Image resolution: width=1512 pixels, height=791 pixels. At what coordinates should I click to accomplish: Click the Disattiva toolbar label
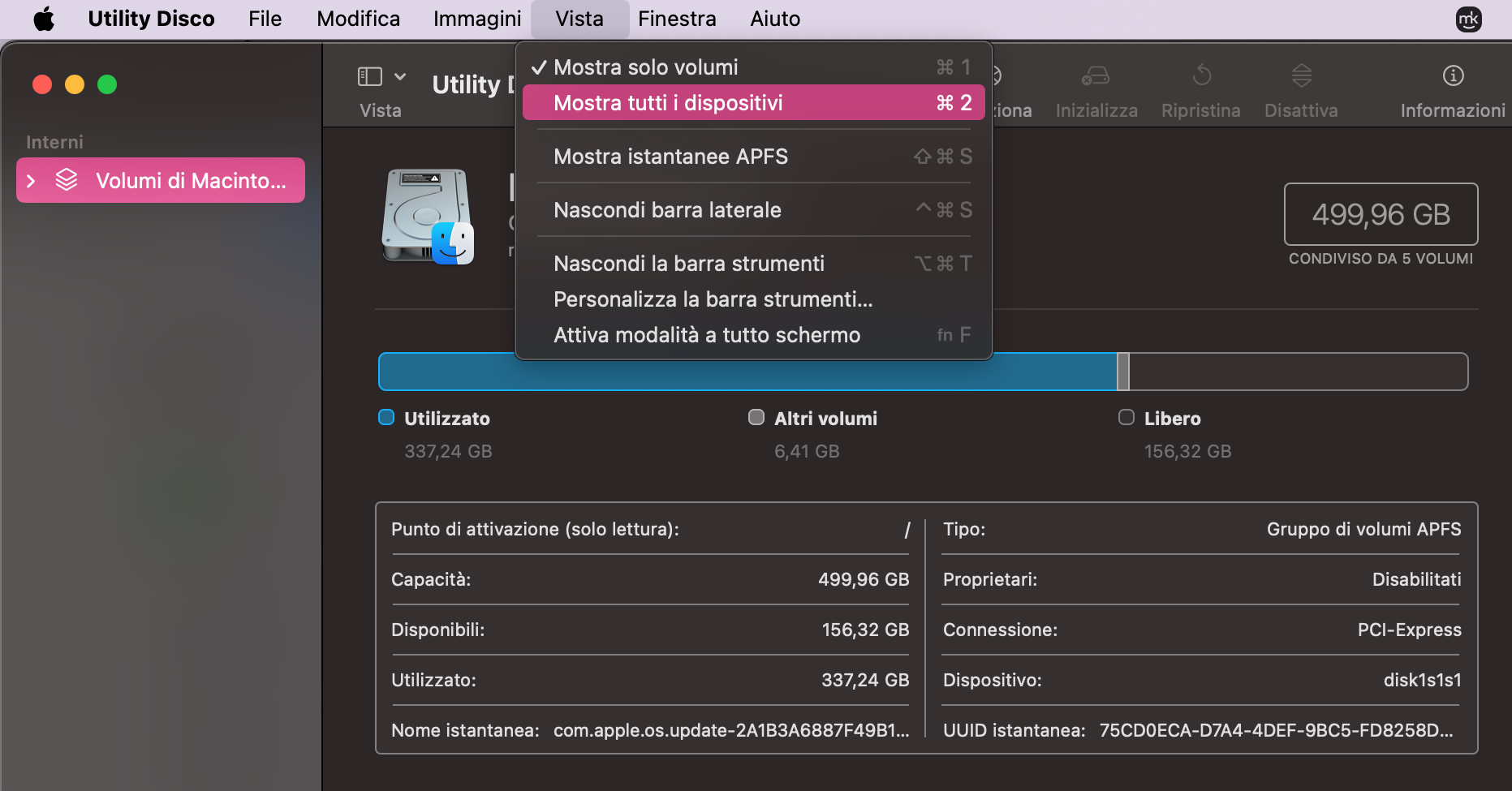point(1301,110)
